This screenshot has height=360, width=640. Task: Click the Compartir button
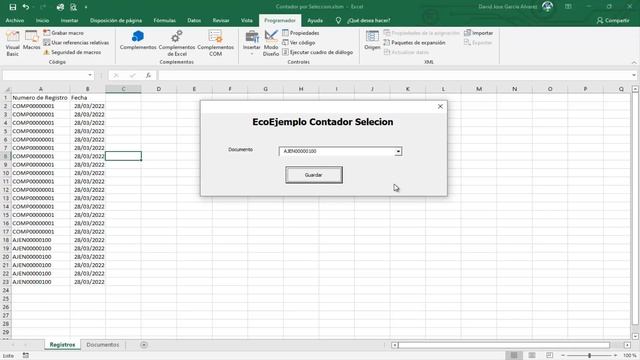pos(613,20)
